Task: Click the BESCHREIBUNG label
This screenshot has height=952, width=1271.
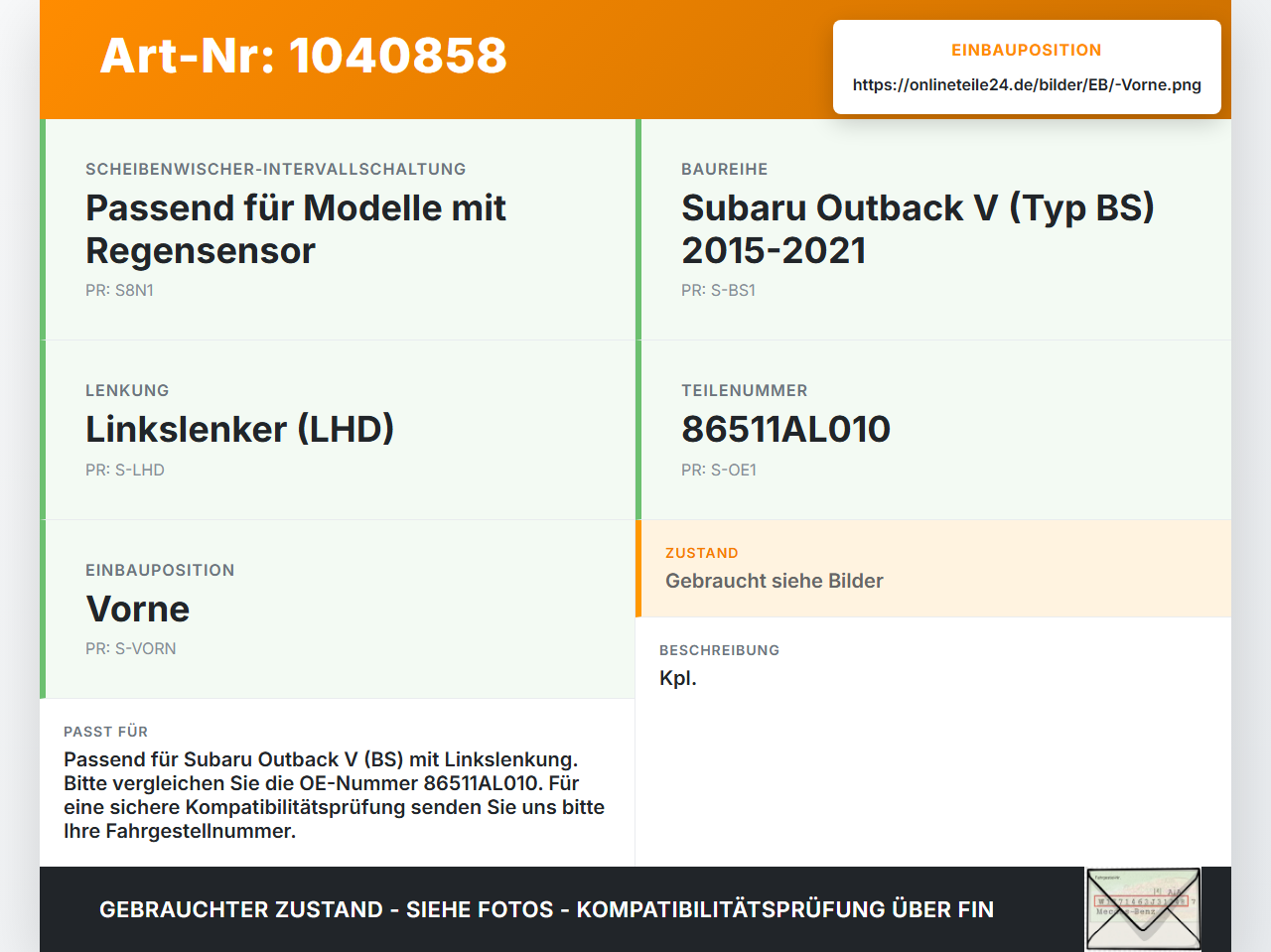Action: [x=720, y=650]
